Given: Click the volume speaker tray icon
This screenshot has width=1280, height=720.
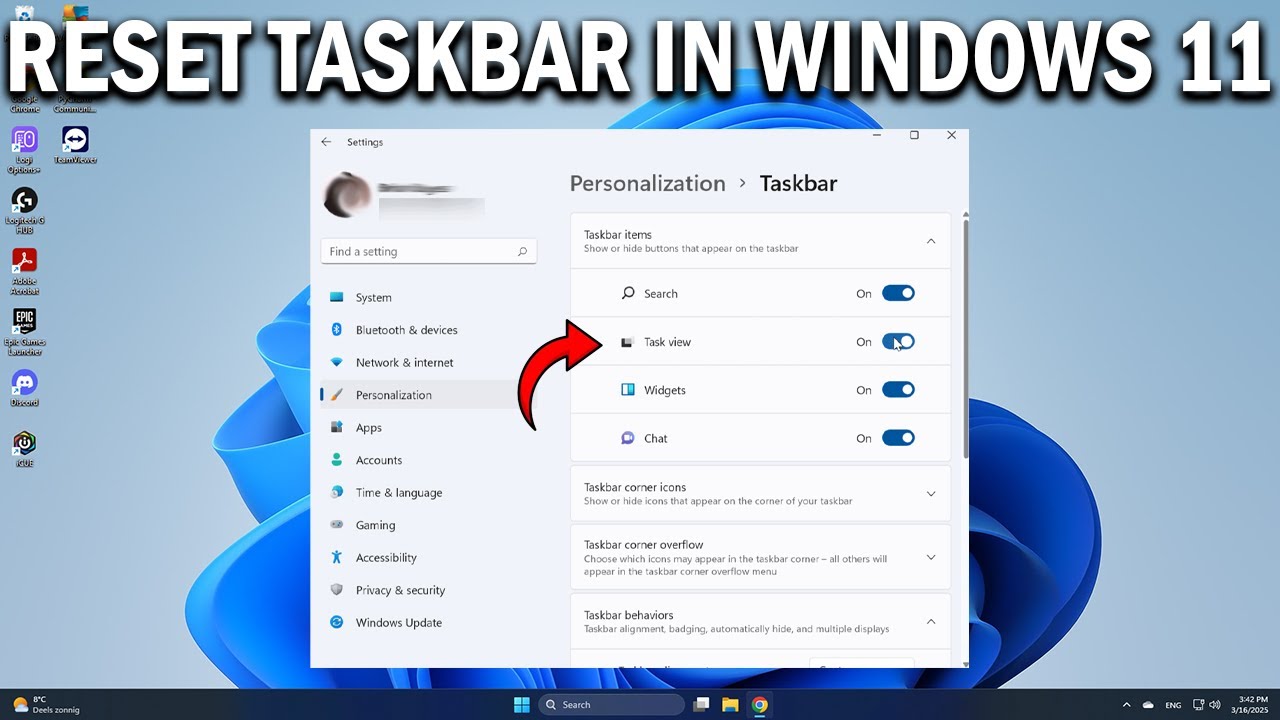Looking at the screenshot, I should coord(1215,705).
